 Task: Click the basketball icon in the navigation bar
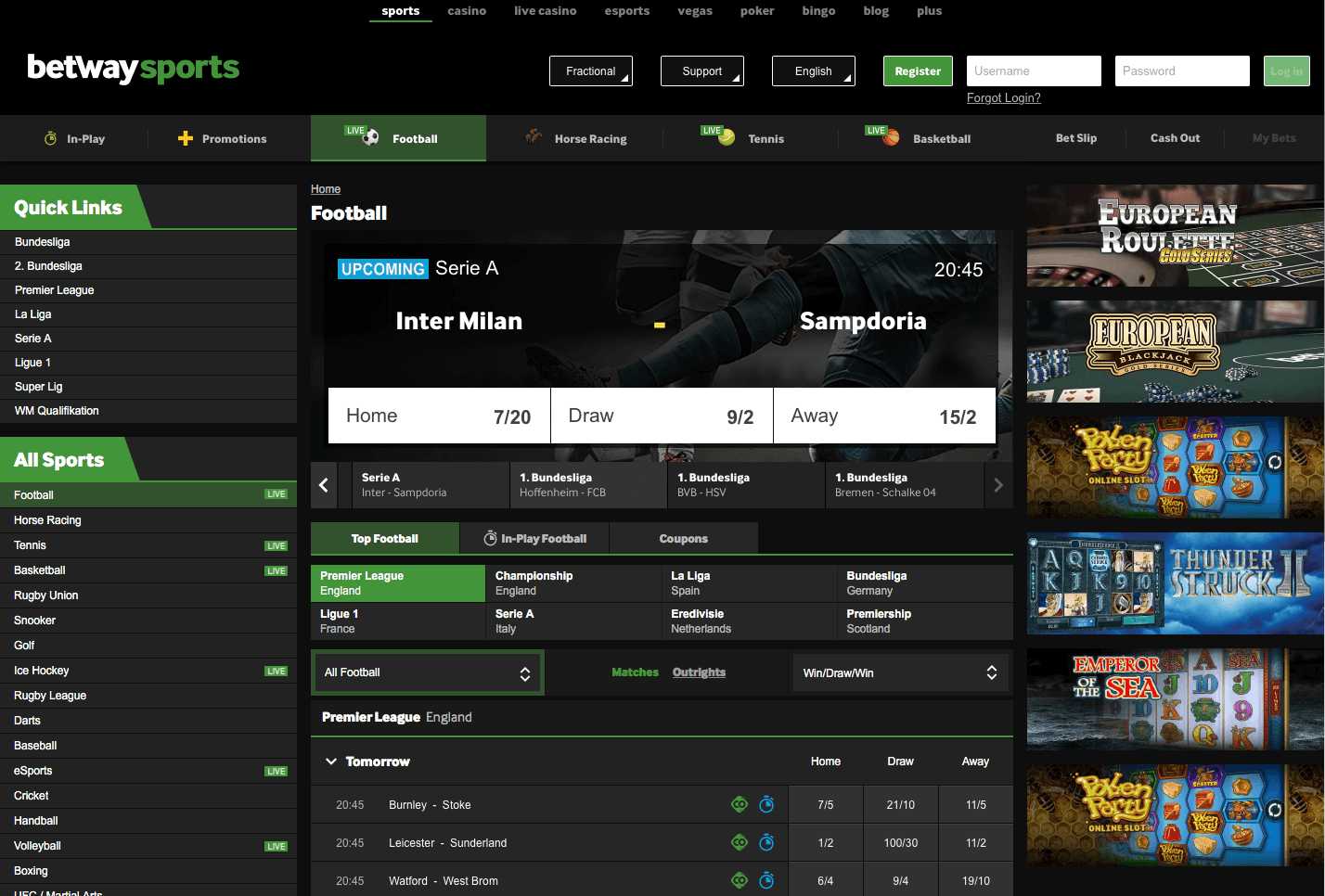[892, 137]
